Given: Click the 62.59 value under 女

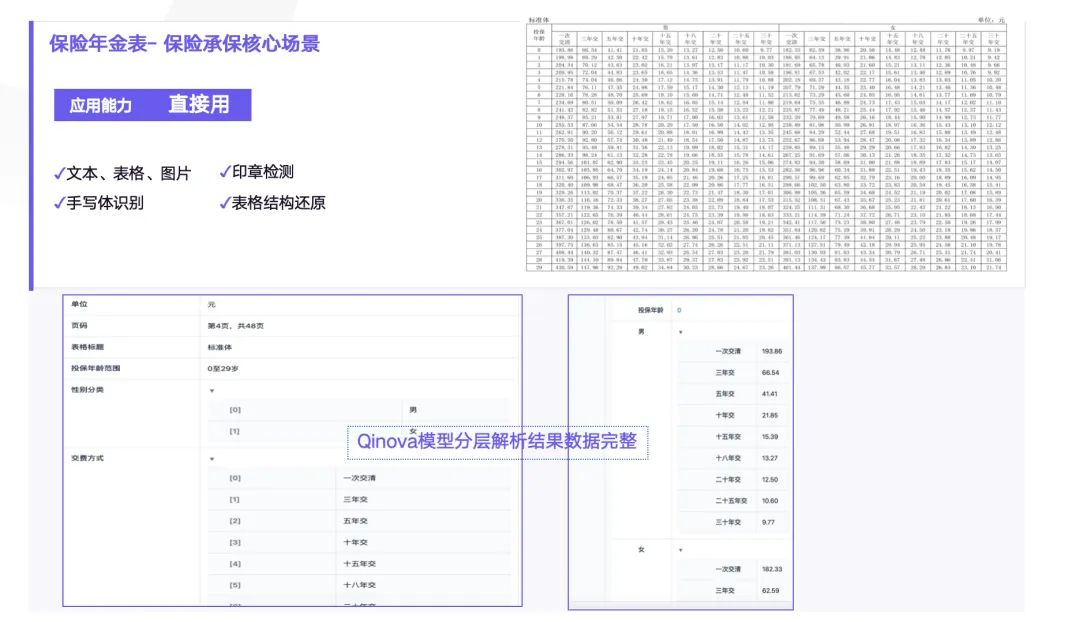Looking at the screenshot, I should 770,591.
